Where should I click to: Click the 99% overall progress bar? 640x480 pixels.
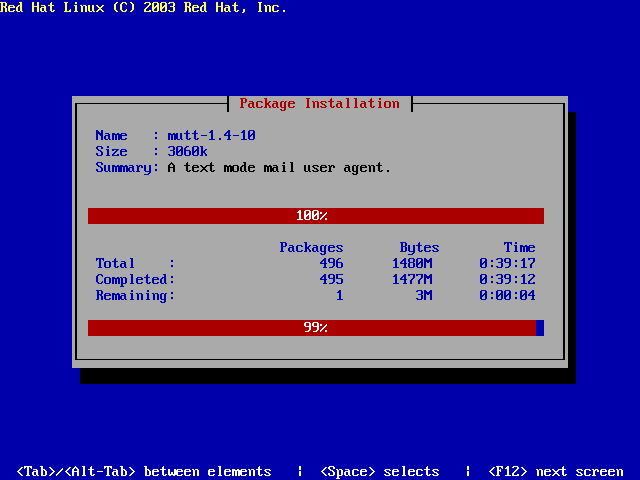316,328
